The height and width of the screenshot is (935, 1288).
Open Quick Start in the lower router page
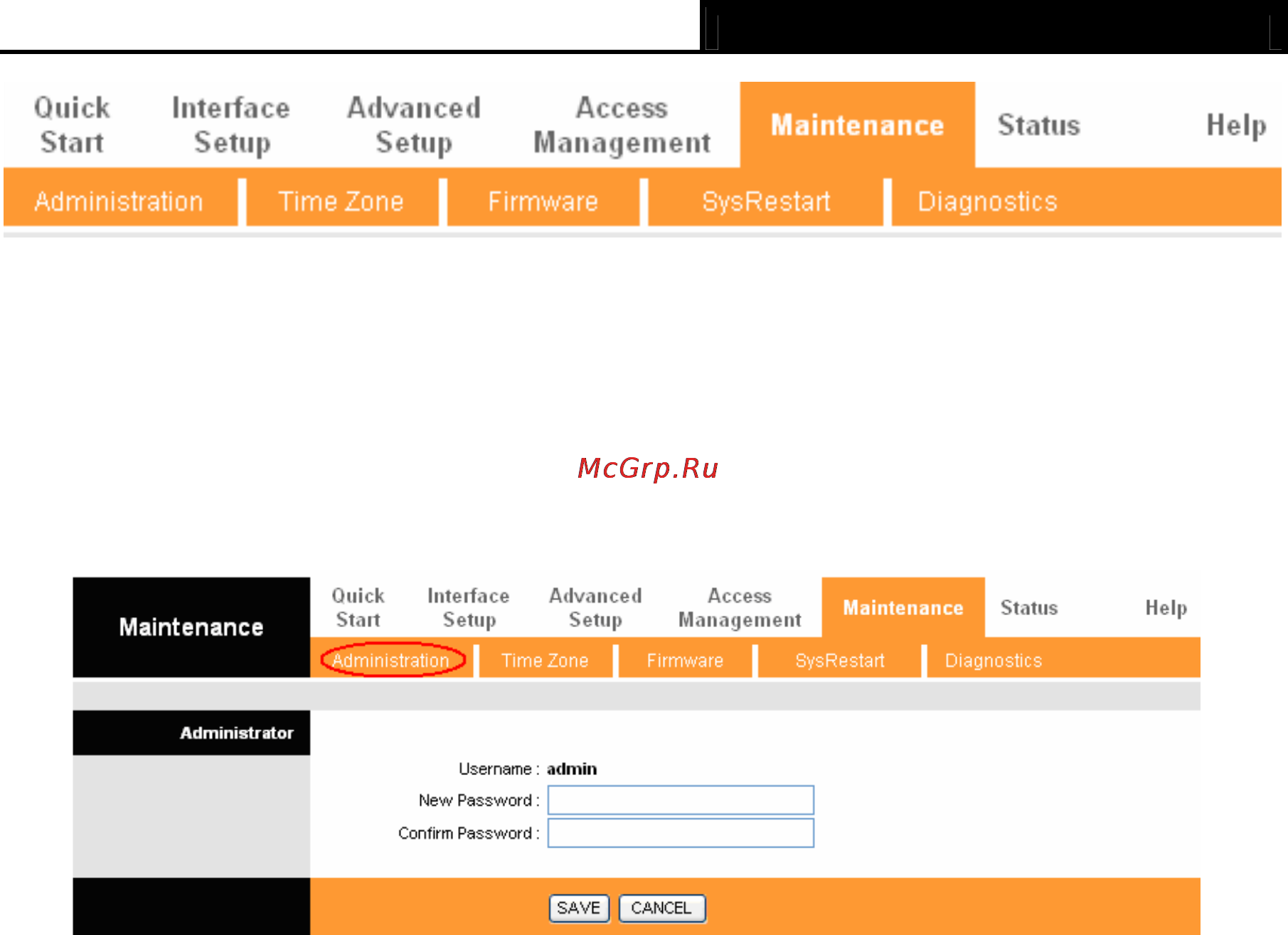pos(358,608)
